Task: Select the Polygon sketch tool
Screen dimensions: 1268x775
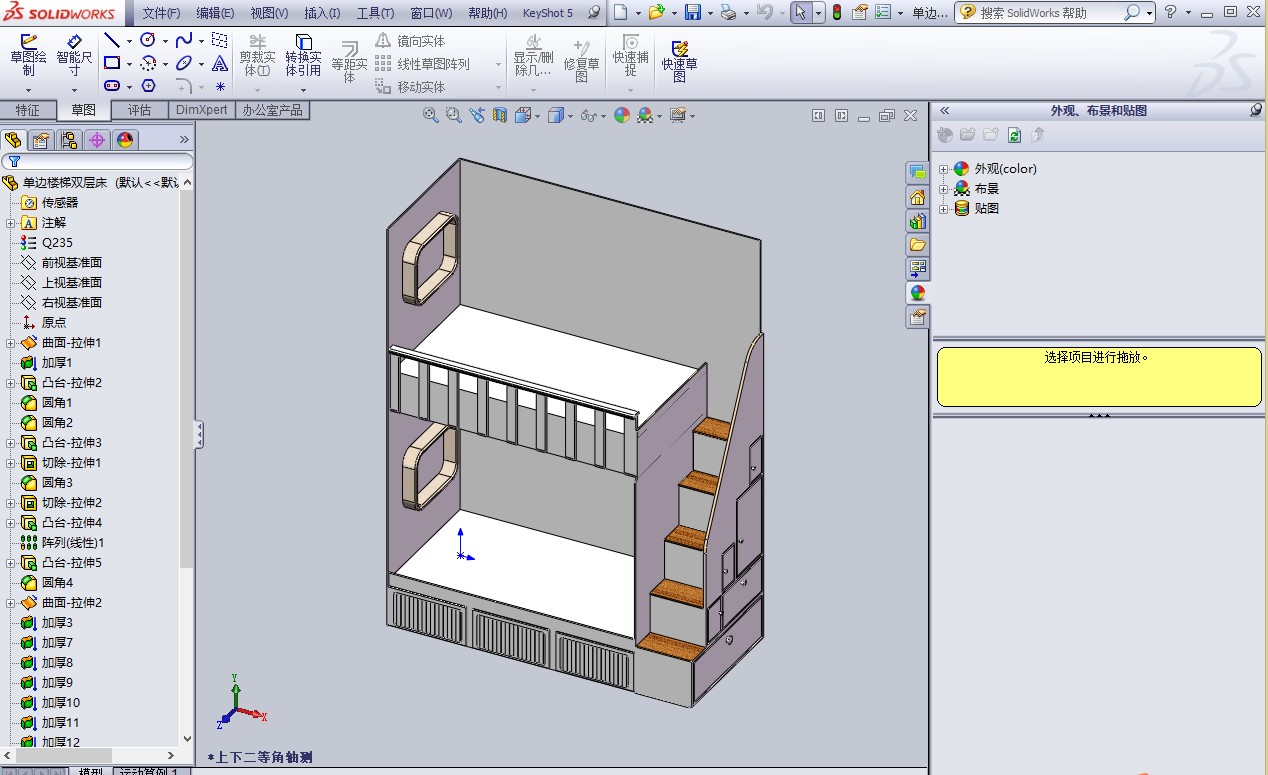Action: coord(148,86)
